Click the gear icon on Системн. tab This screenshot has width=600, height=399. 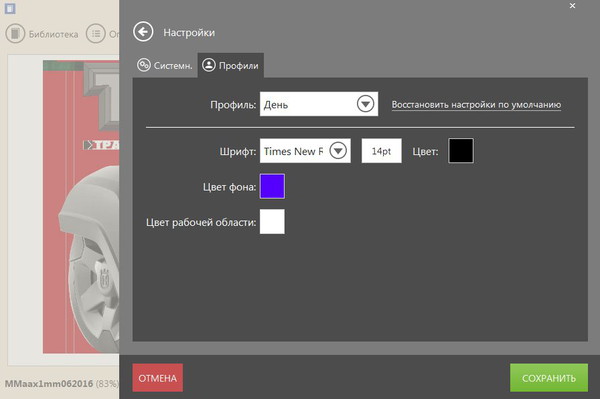(144, 65)
